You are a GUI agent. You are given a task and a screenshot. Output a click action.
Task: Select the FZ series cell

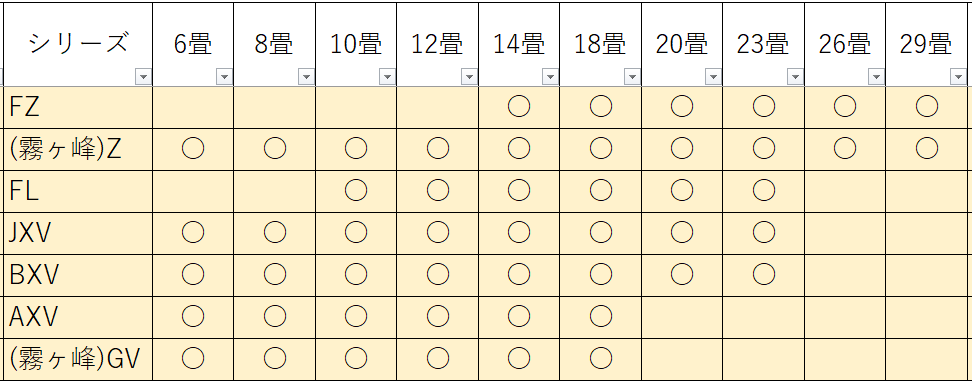pyautogui.click(x=78, y=108)
